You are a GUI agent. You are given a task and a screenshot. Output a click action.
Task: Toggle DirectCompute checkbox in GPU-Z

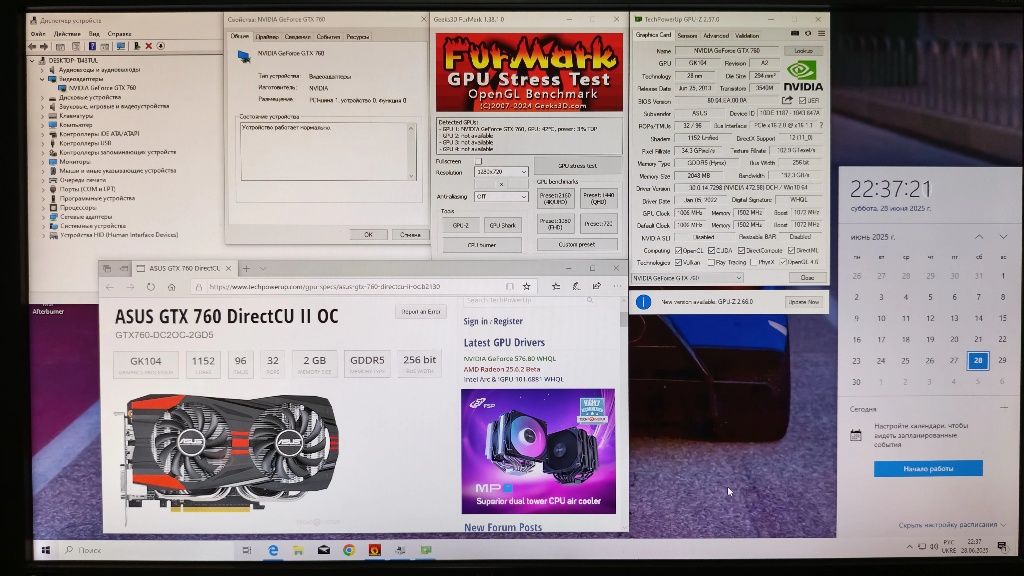tap(741, 250)
